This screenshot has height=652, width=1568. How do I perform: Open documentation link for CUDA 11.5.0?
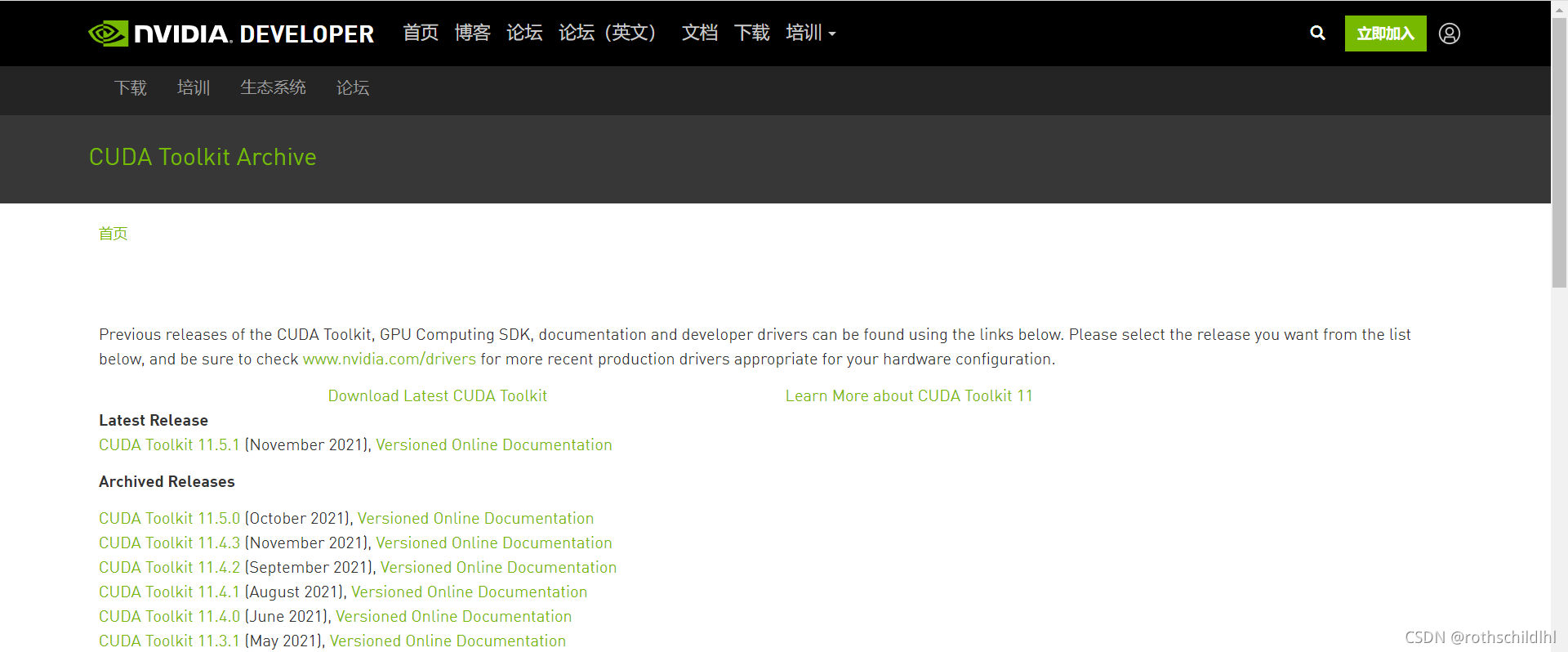point(476,519)
